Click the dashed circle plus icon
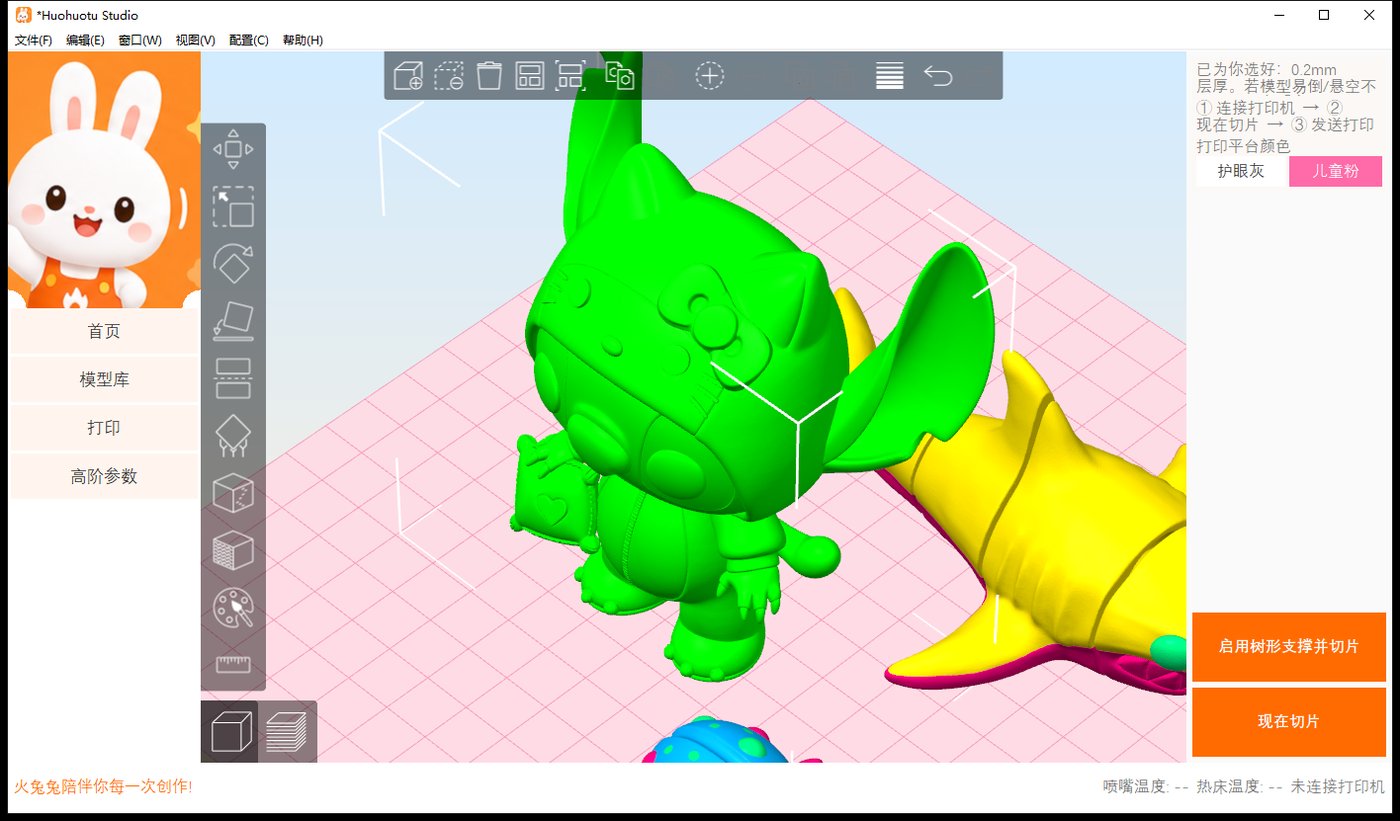The height and width of the screenshot is (821, 1400). tap(710, 76)
